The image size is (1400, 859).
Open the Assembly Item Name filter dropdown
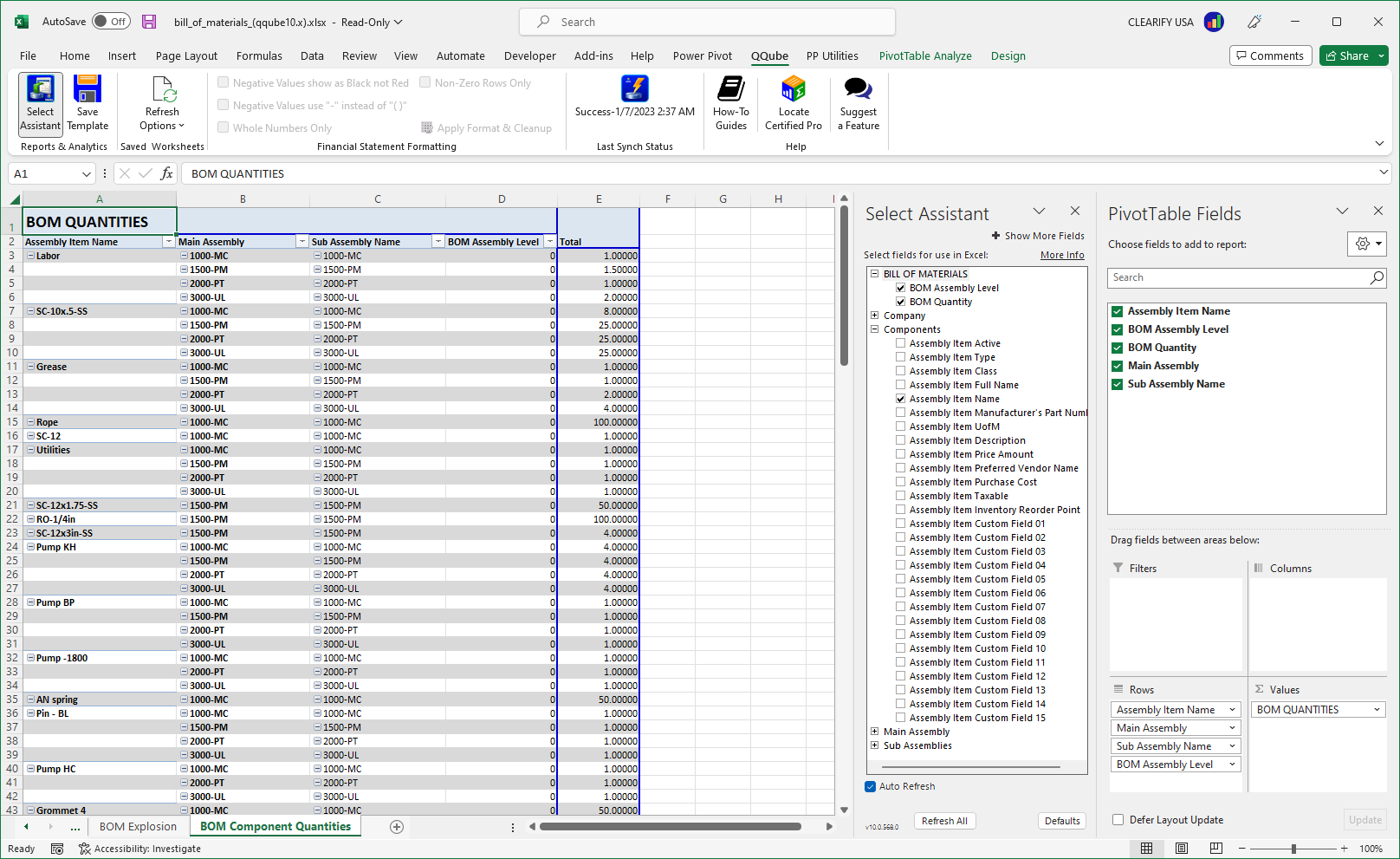168,241
